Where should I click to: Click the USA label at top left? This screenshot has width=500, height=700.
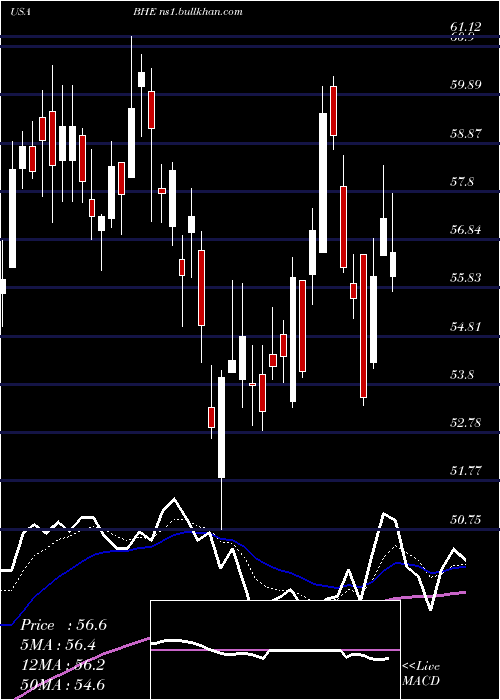(x=20, y=12)
